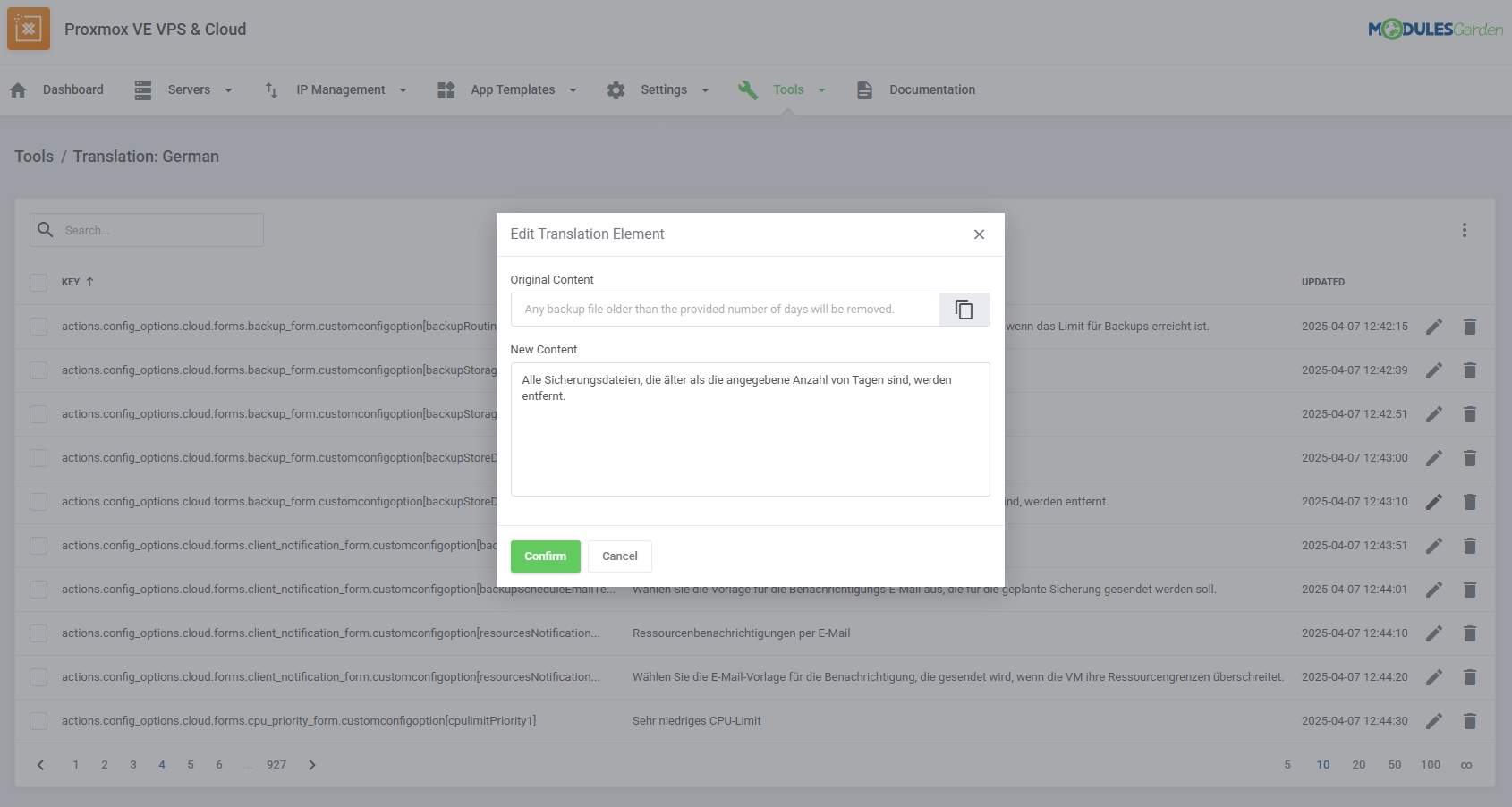Click the Tools wrench icon
This screenshot has height=807, width=1512.
click(x=748, y=89)
